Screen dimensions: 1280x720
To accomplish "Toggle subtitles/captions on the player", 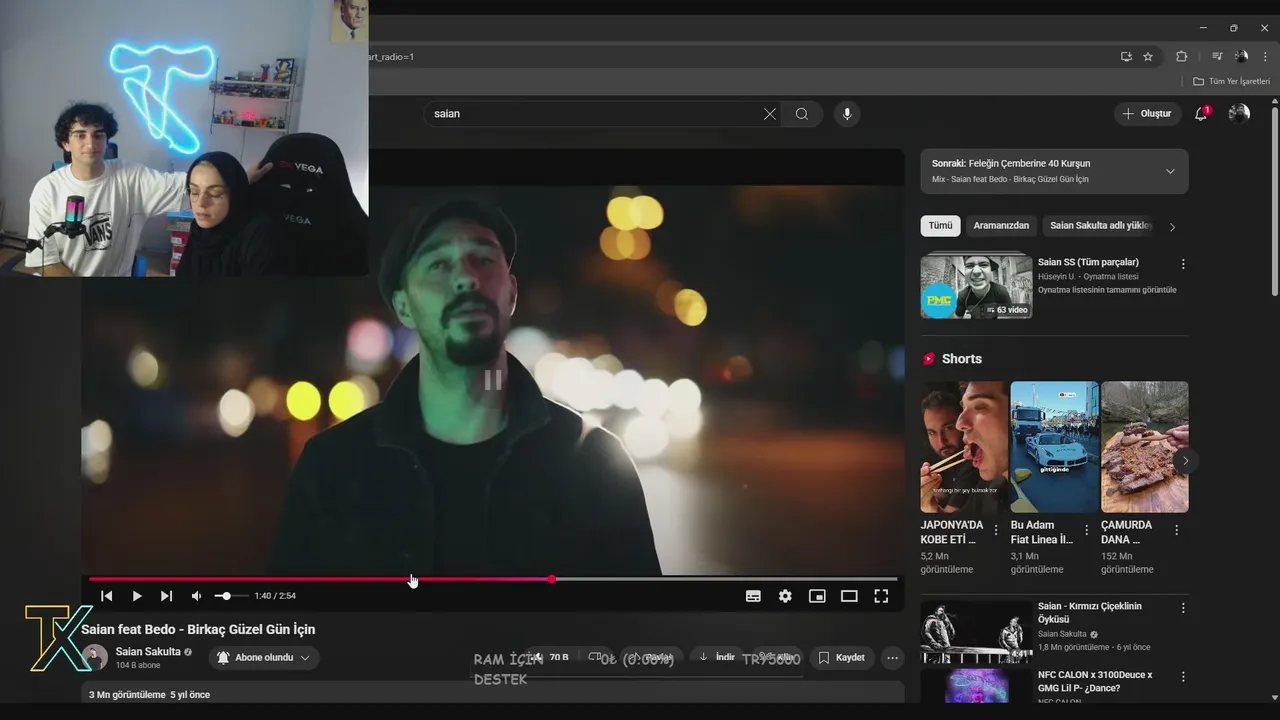I will tap(753, 596).
